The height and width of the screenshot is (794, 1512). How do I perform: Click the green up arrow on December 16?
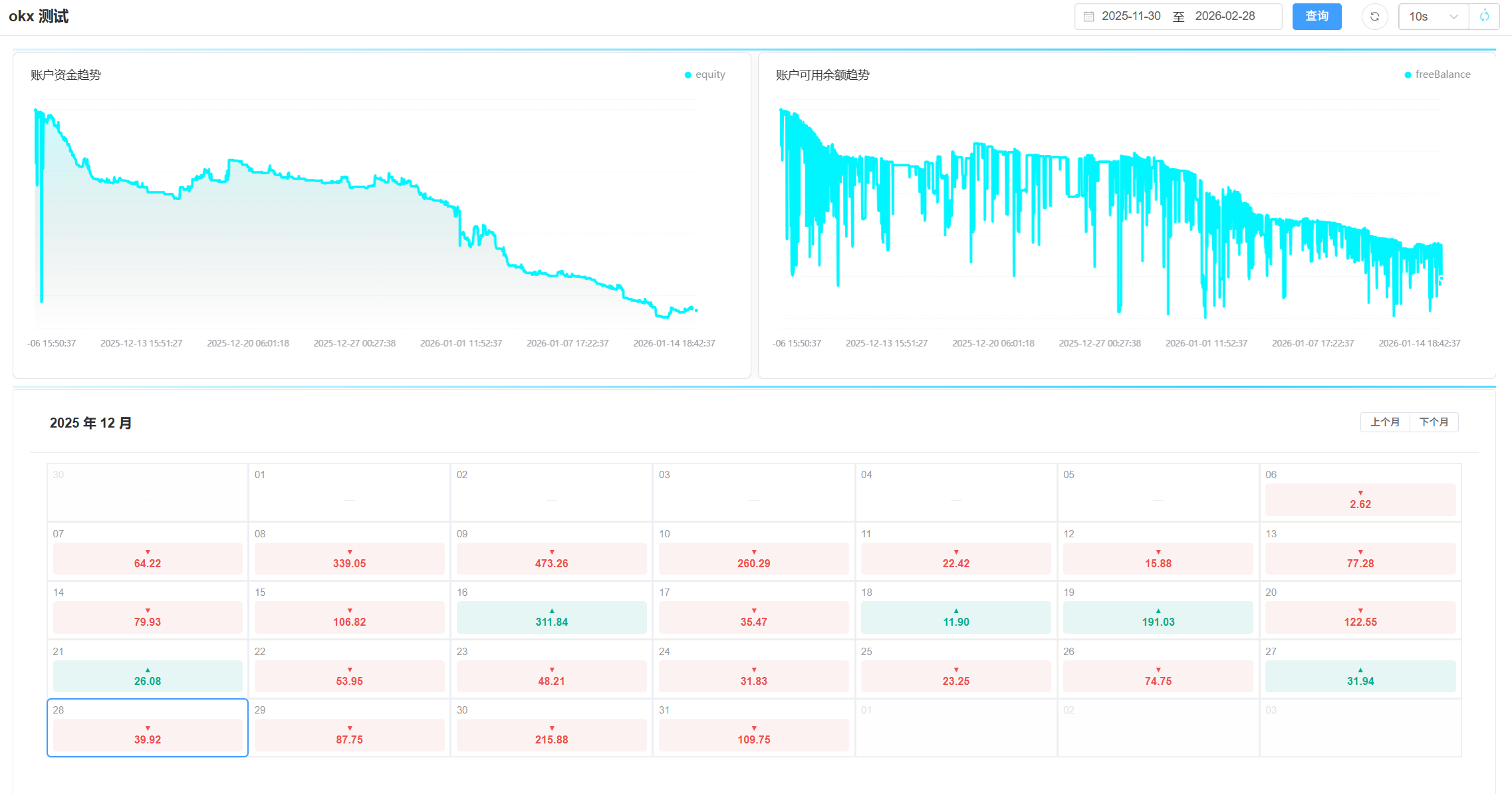(x=552, y=610)
